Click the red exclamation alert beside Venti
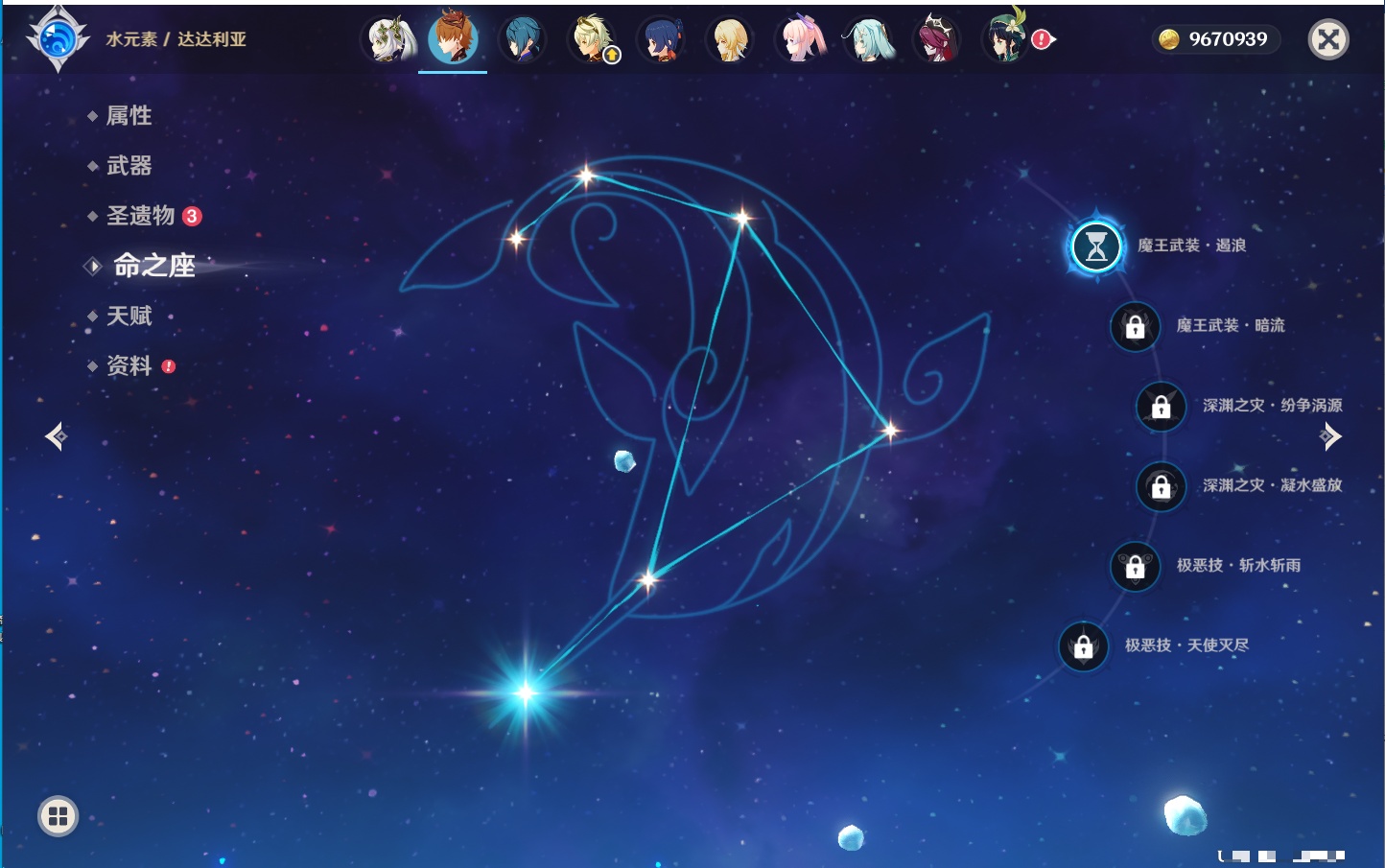 [x=1042, y=39]
